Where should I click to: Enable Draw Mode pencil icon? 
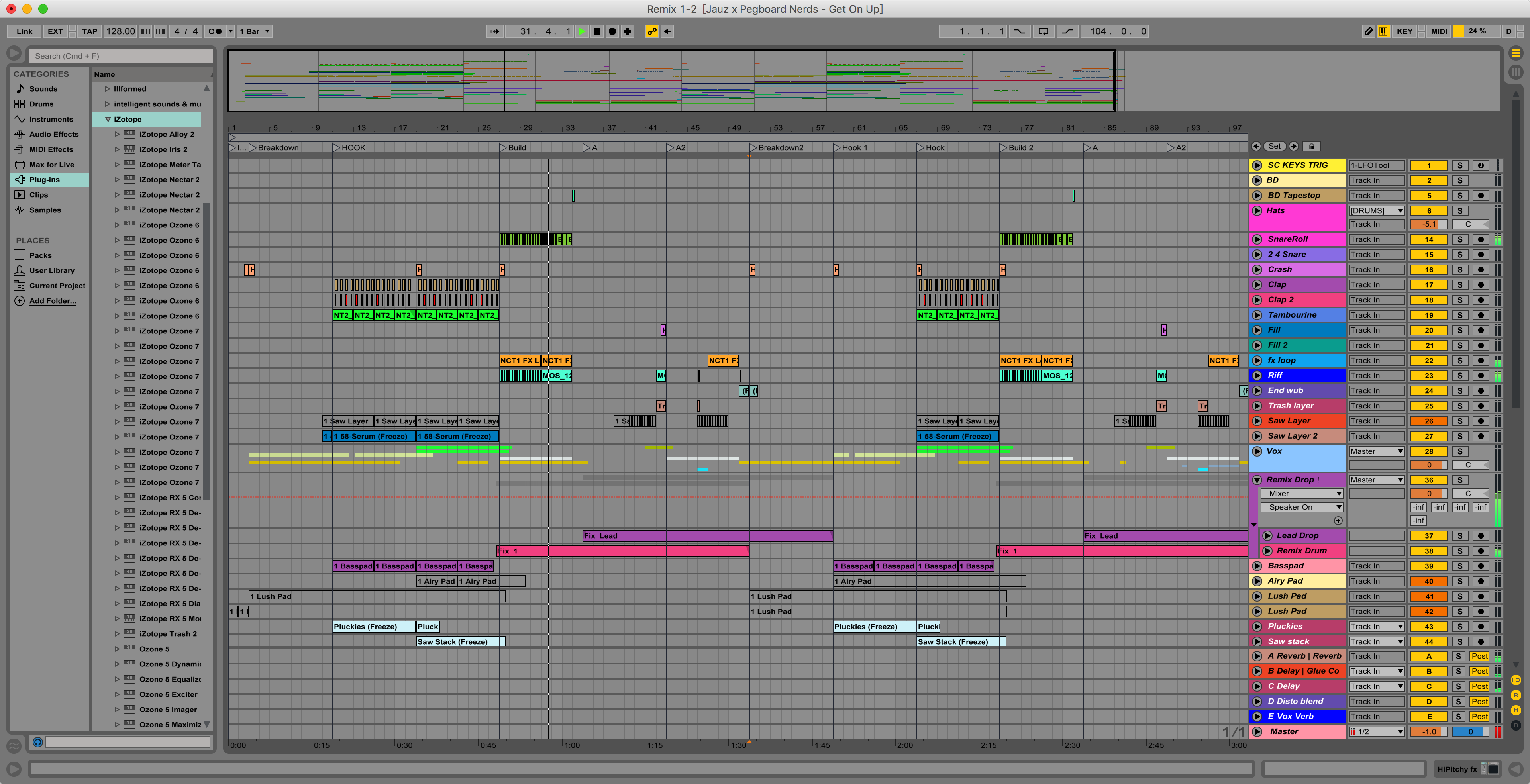1369,31
